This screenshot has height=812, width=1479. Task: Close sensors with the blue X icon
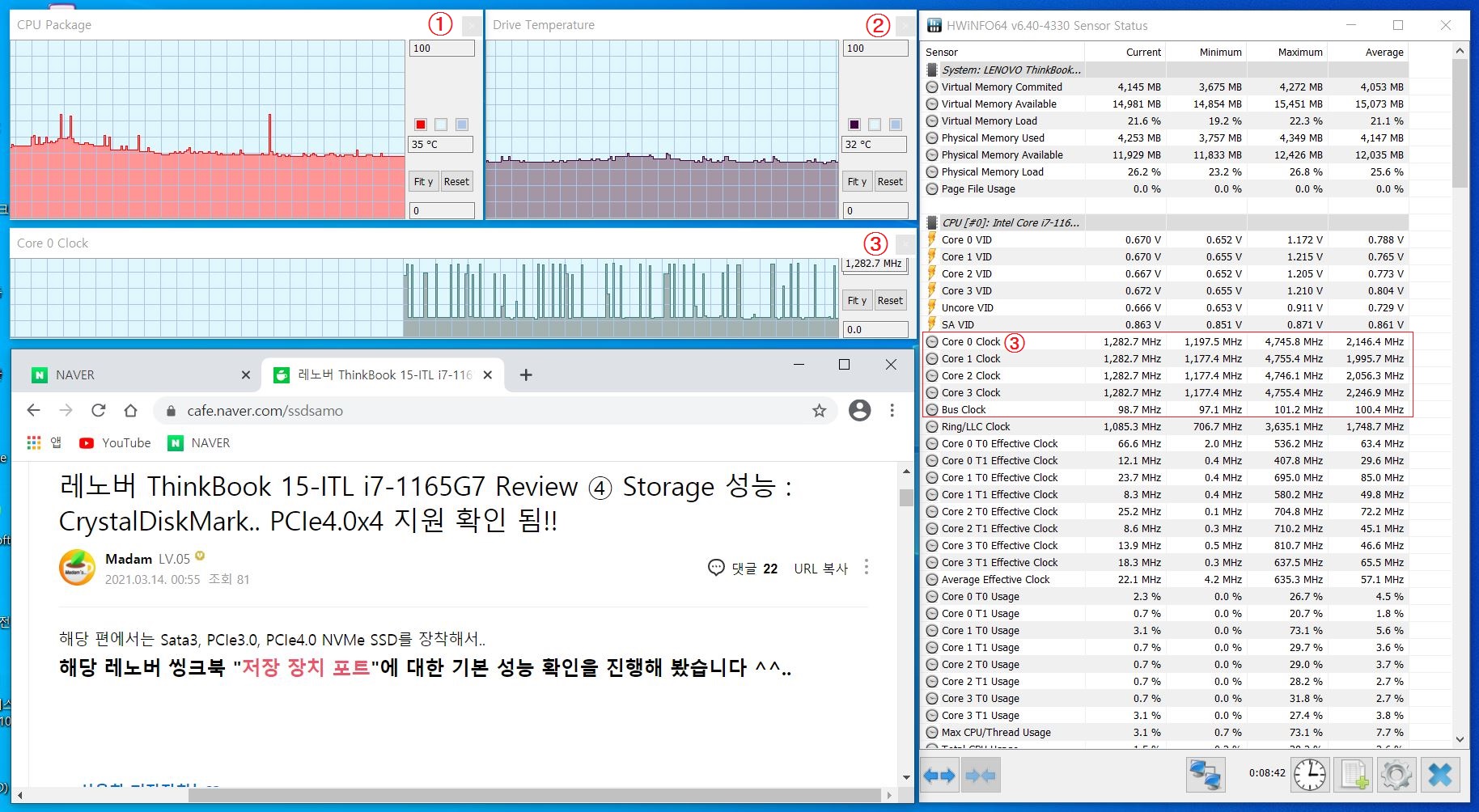click(x=1440, y=775)
